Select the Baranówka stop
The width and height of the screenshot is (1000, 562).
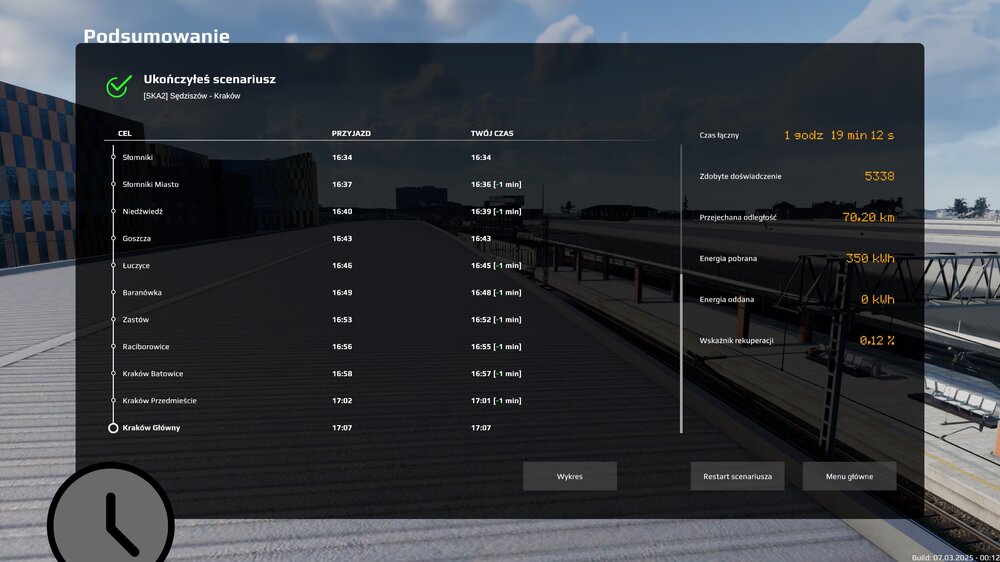[141, 292]
